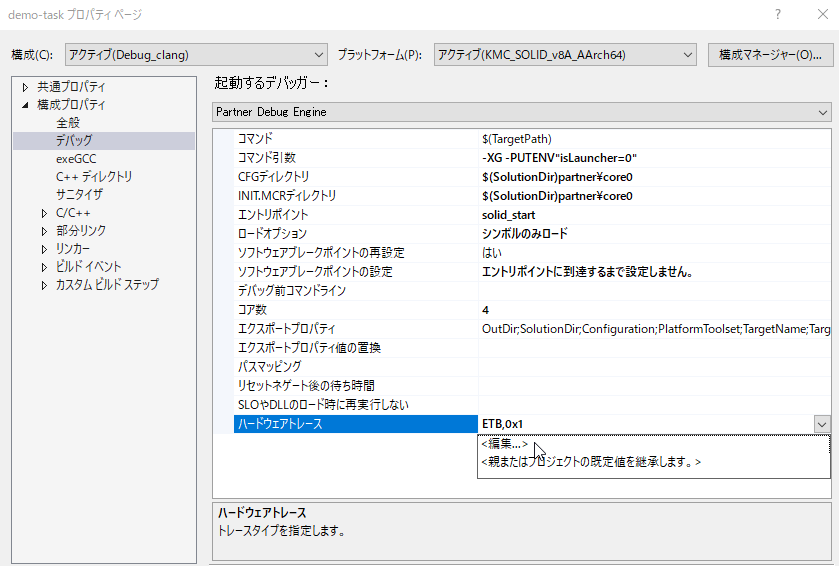Expand the C/C++ tree node

coord(44,213)
